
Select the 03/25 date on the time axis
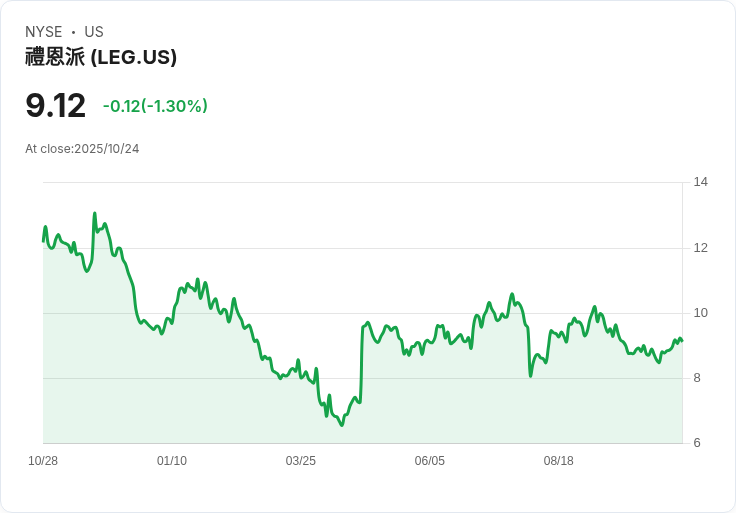point(301,461)
